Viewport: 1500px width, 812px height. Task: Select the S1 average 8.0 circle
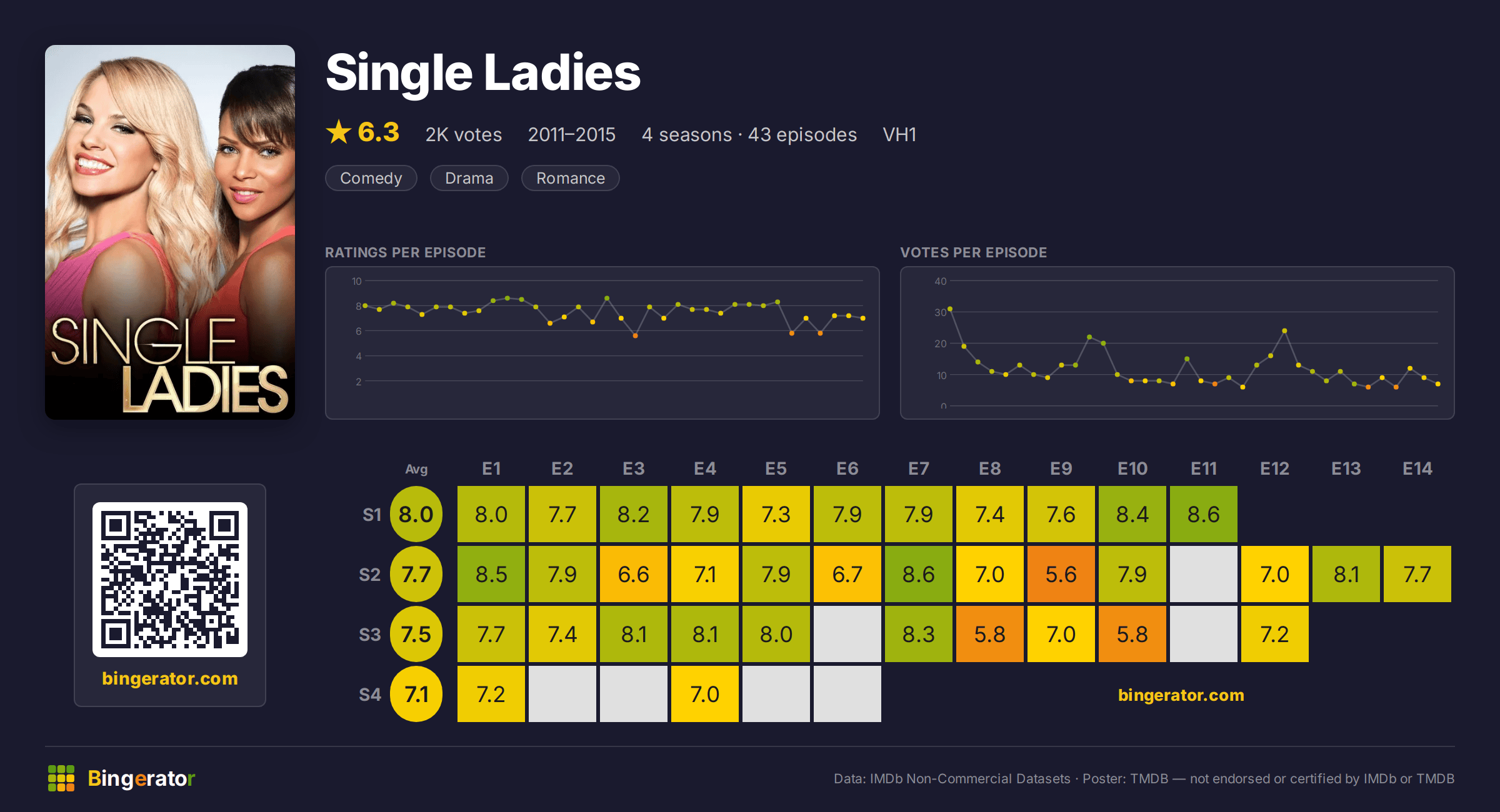click(416, 514)
